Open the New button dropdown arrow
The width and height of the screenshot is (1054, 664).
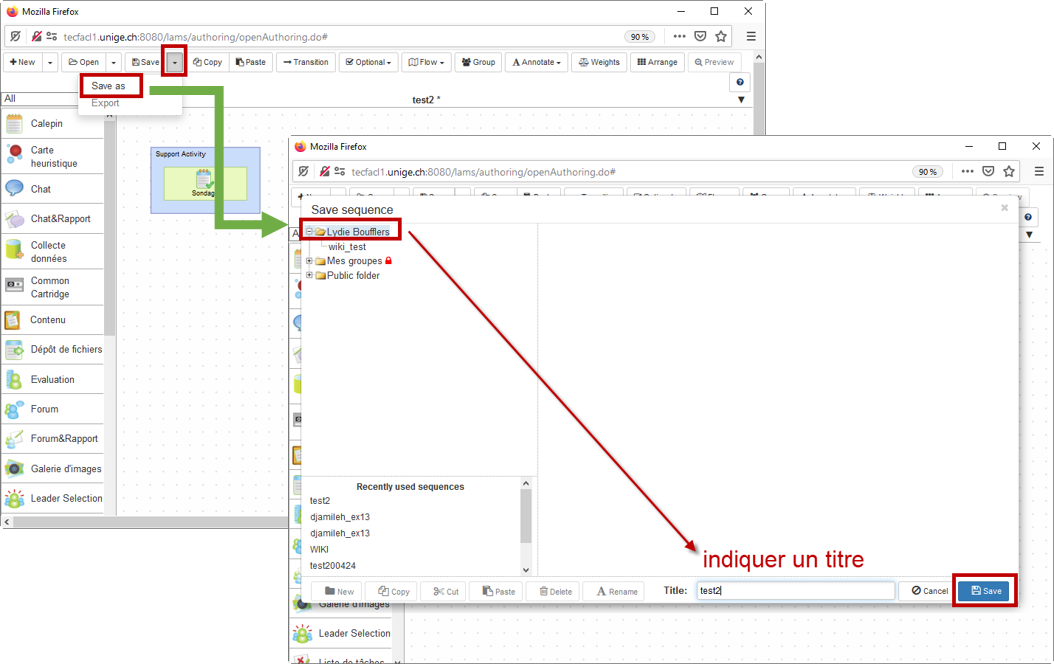50,62
